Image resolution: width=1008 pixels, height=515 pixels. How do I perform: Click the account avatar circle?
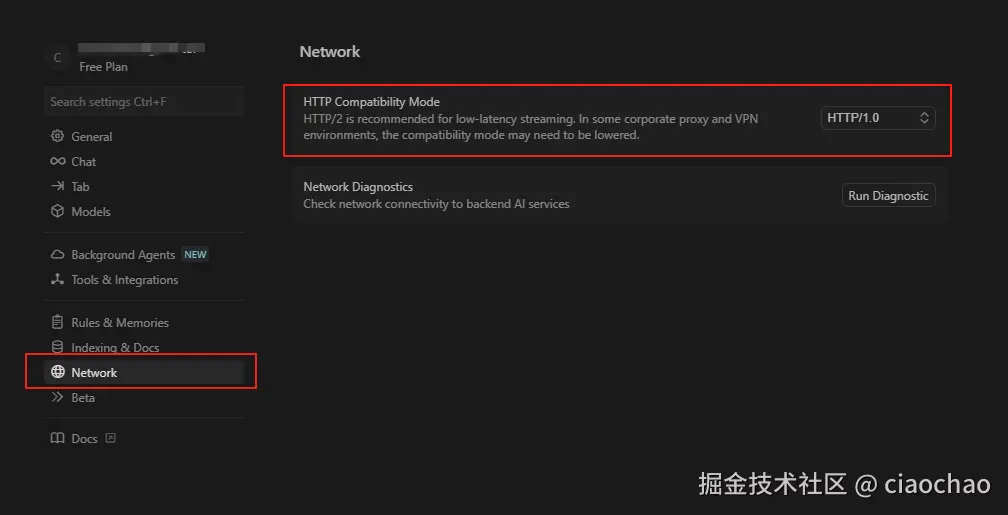pyautogui.click(x=57, y=58)
